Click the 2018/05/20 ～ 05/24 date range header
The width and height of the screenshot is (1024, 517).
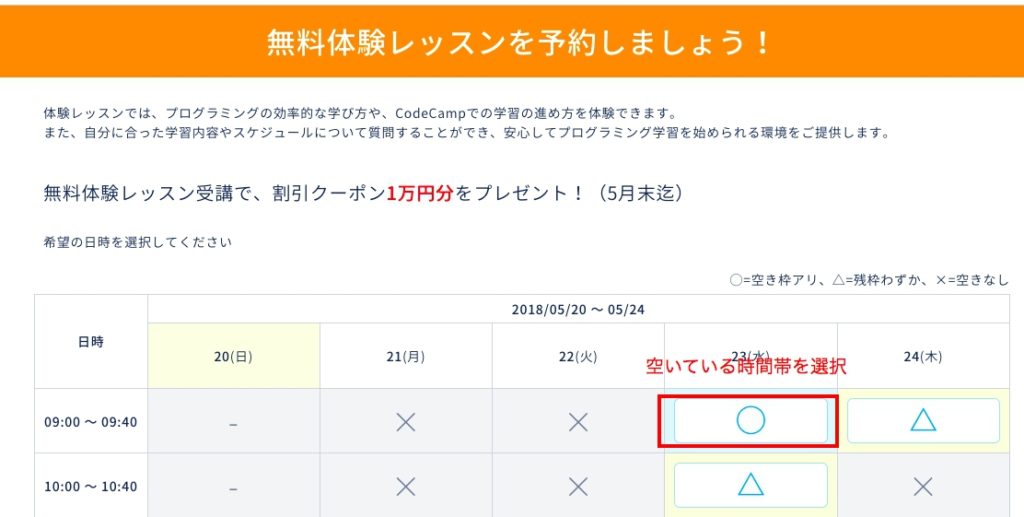coord(578,309)
